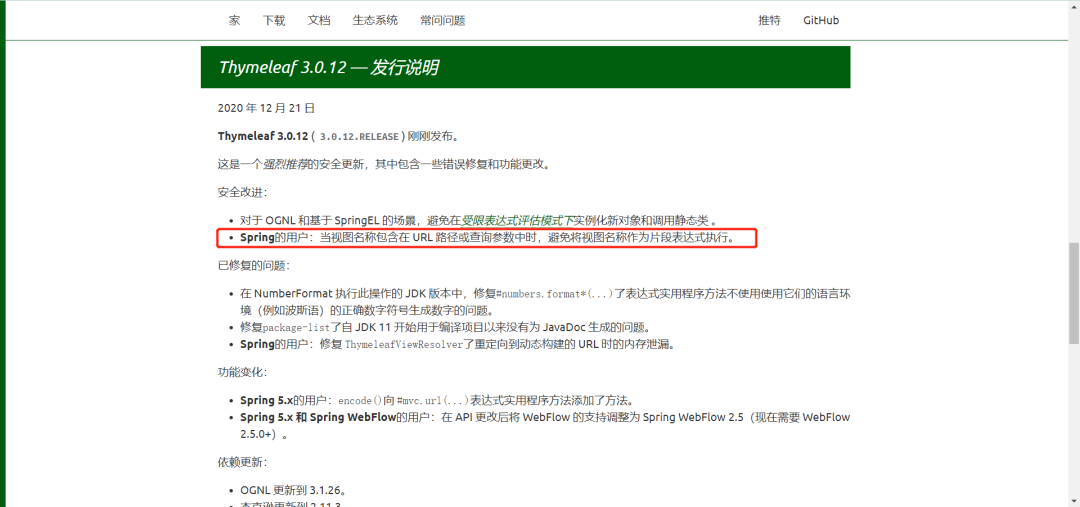Click the #mvc.url(...) code text
1080x507 pixels.
pyautogui.click(x=434, y=400)
